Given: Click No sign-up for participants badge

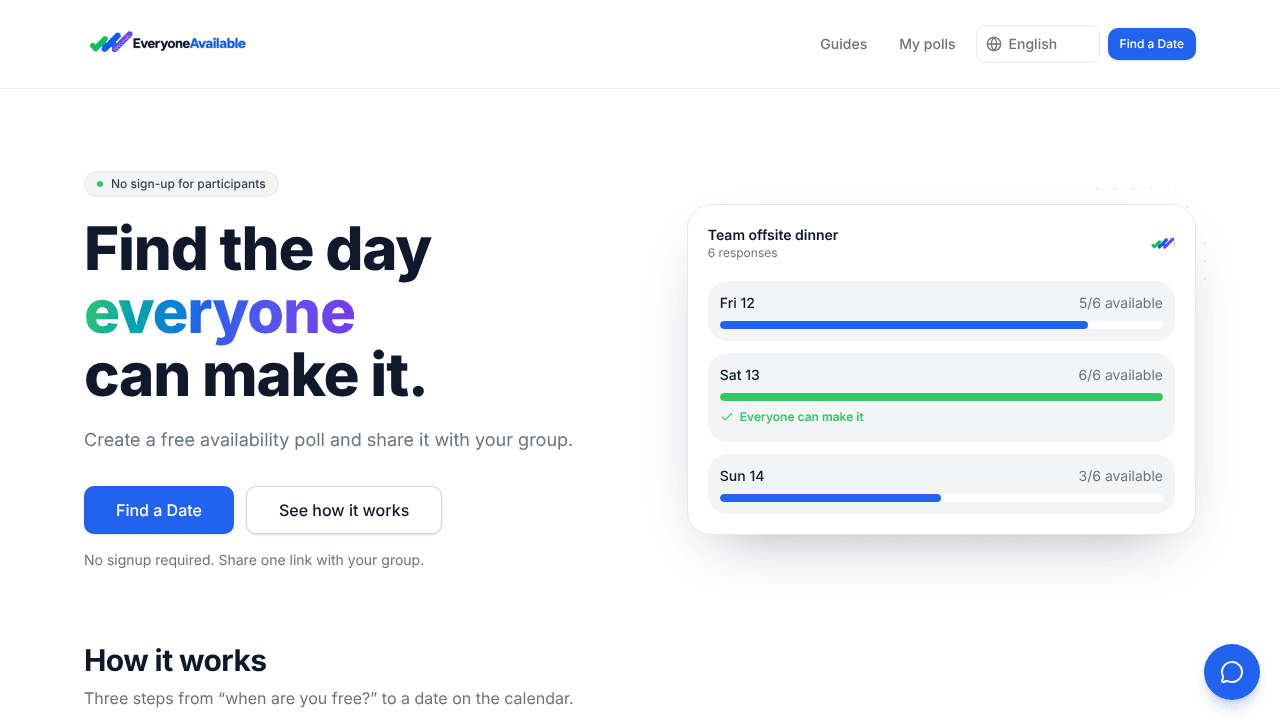Looking at the screenshot, I should [x=181, y=184].
